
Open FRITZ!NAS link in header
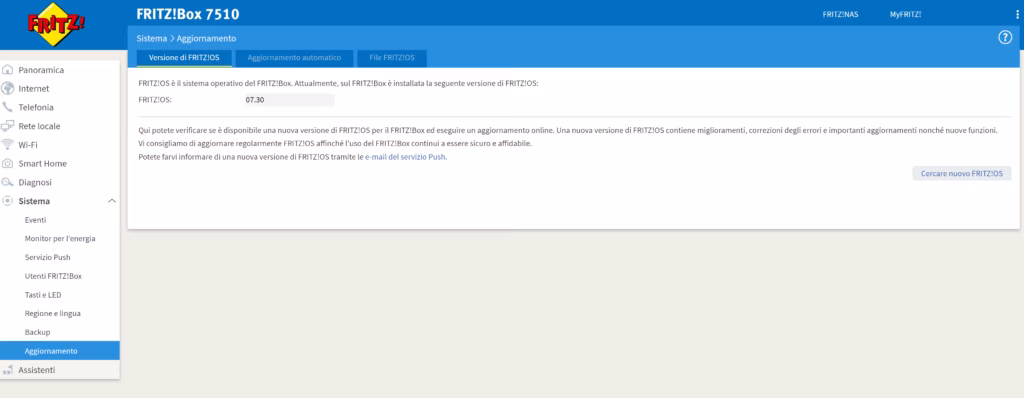(840, 14)
